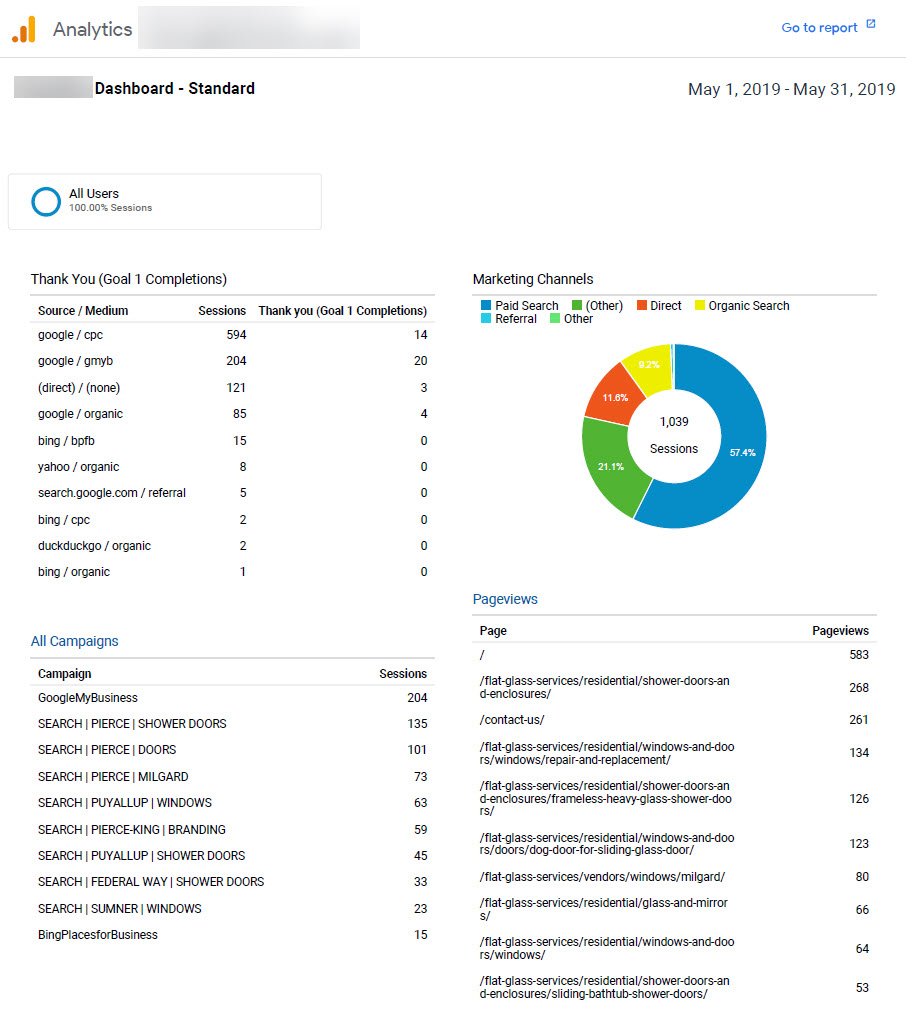Open the All Campaigns widget title link
The width and height of the screenshot is (906, 1023).
[74, 642]
